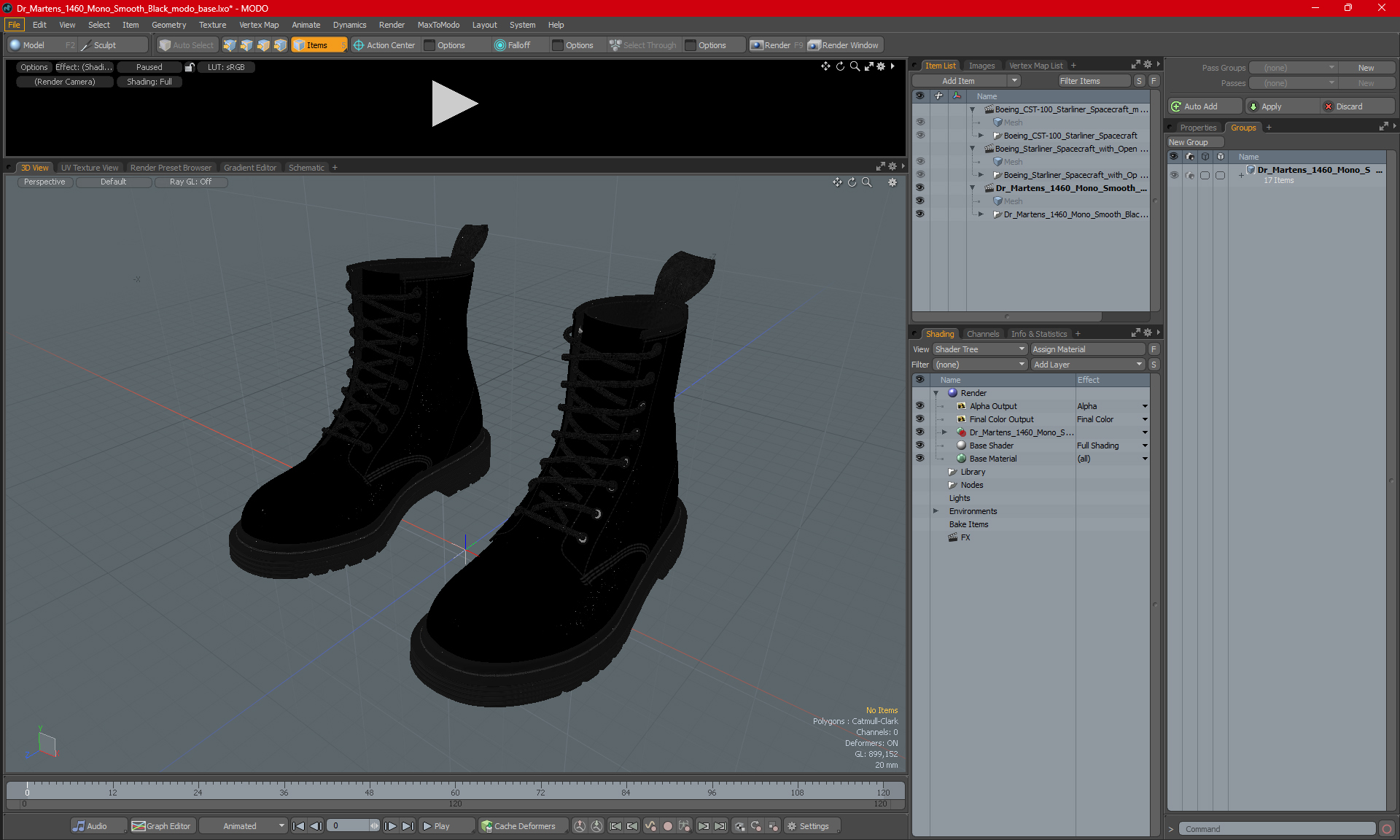1400x840 pixels.
Task: Click preview panel zoom magnifier icon
Action: pyautogui.click(x=855, y=66)
